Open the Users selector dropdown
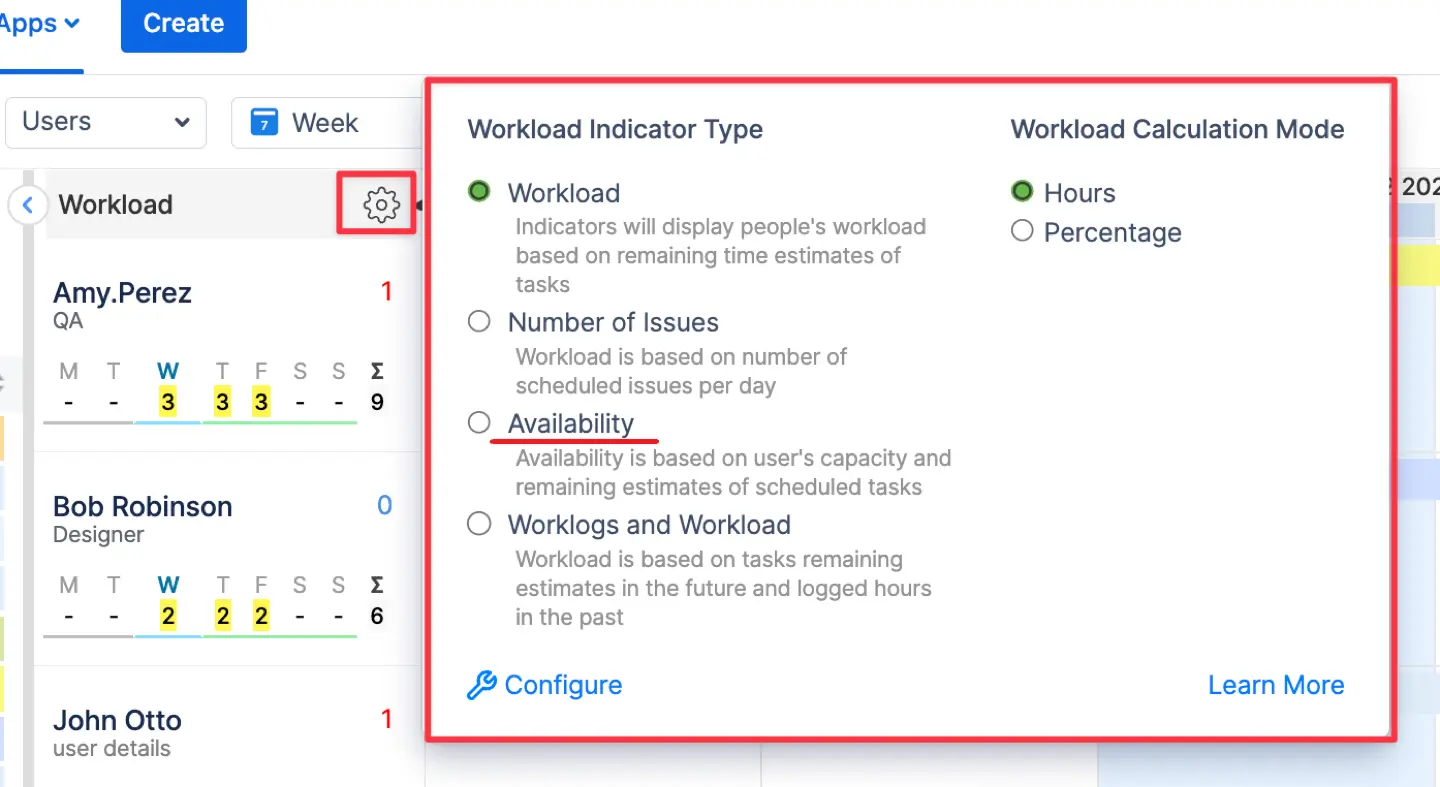Screen dimensions: 1440x787 105,122
